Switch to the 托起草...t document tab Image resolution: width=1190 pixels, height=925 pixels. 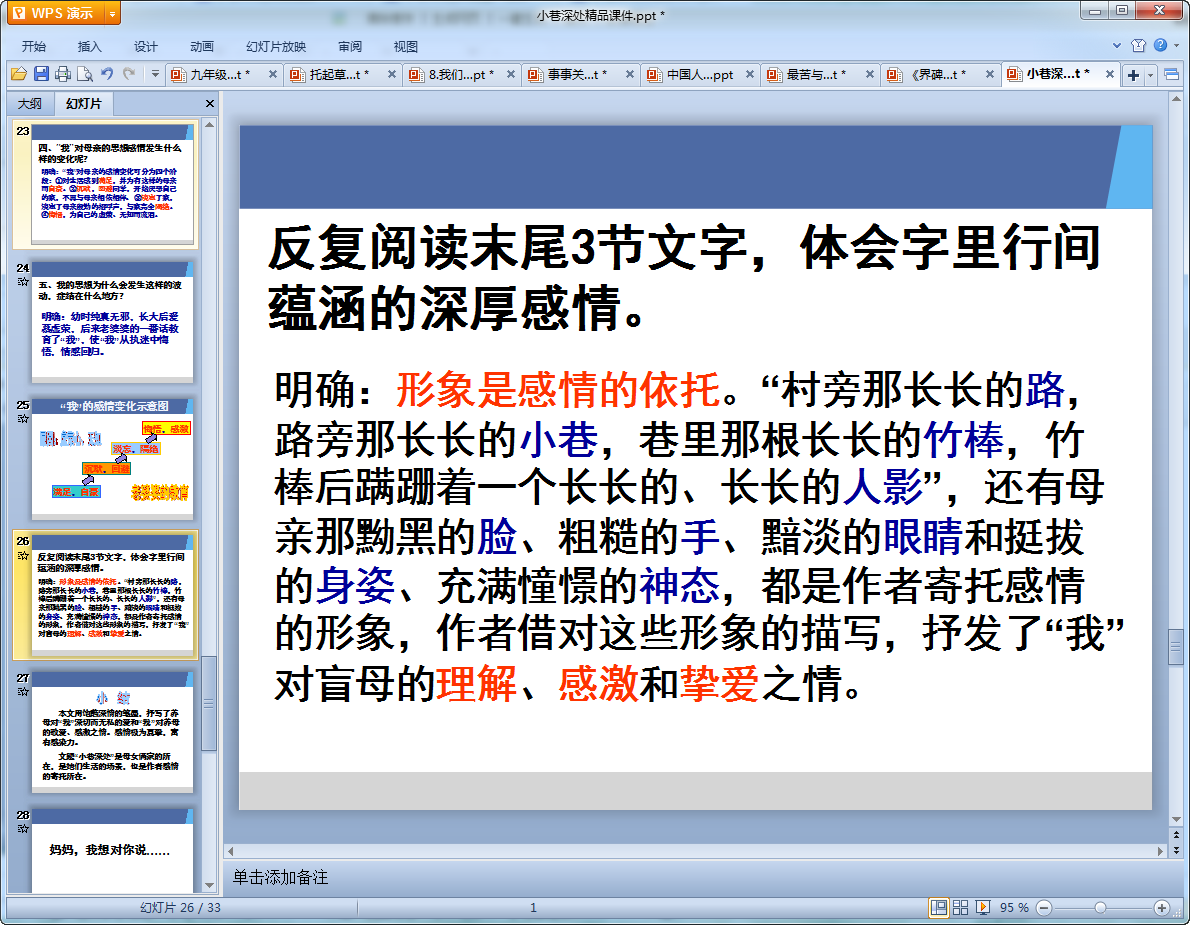point(338,74)
